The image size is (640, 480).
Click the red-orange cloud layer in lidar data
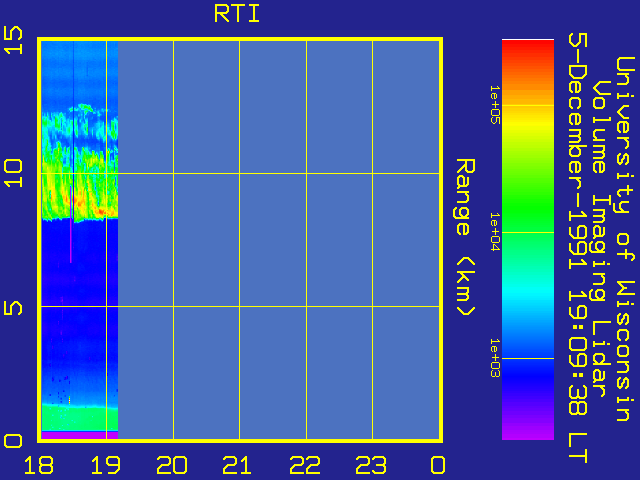(x=100, y=211)
